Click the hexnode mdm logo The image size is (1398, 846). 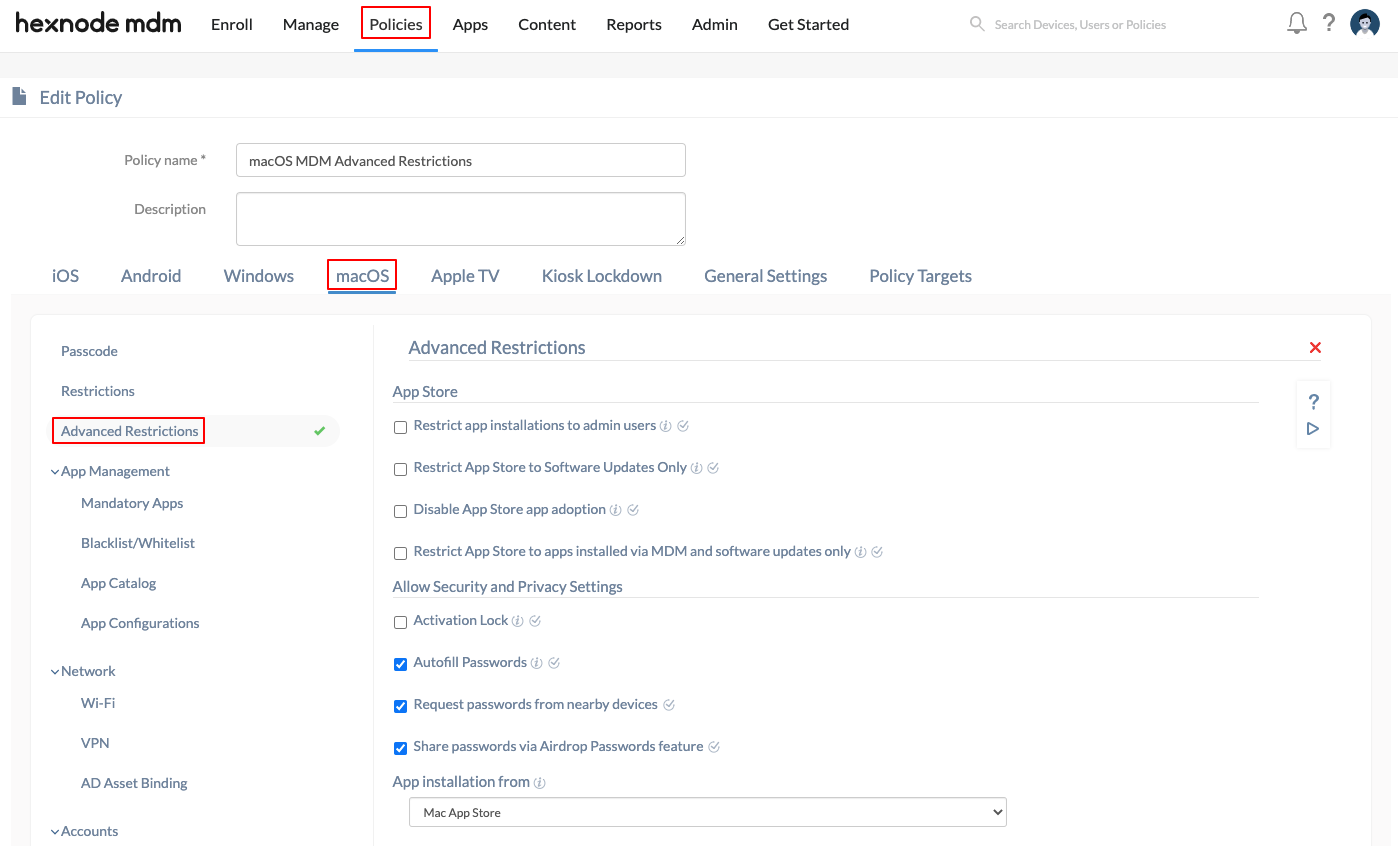[98, 24]
